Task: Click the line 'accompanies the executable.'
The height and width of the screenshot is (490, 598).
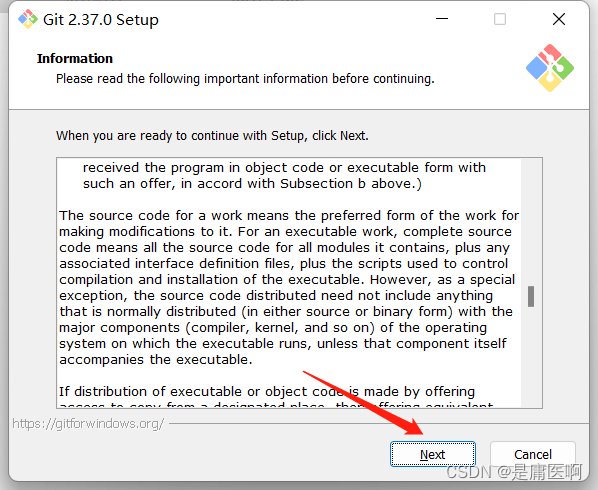Action: point(156,360)
